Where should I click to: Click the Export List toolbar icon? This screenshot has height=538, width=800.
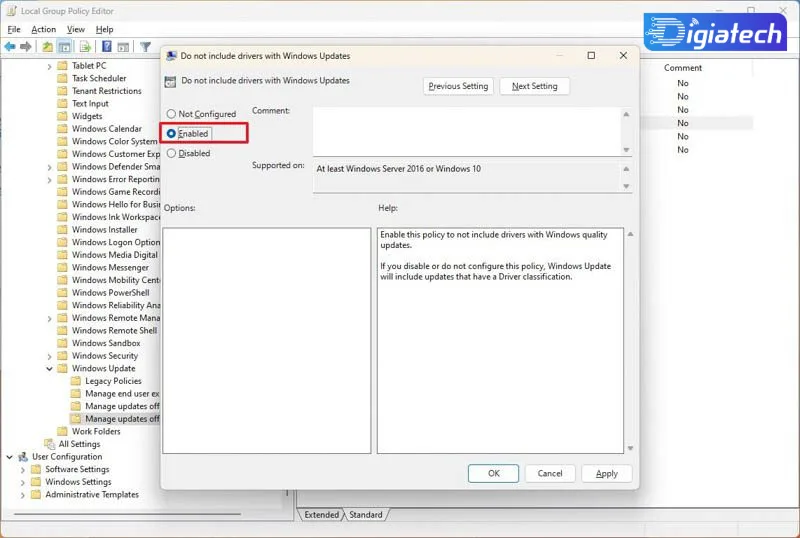coord(85,47)
